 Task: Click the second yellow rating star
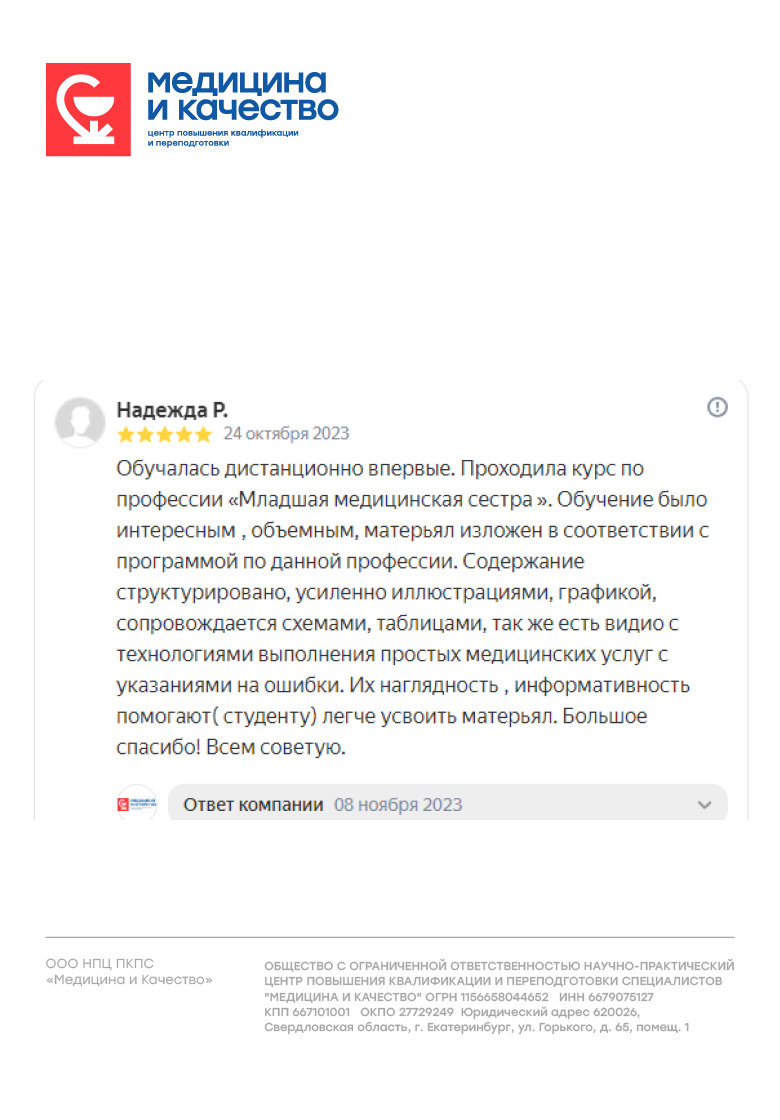tap(145, 434)
